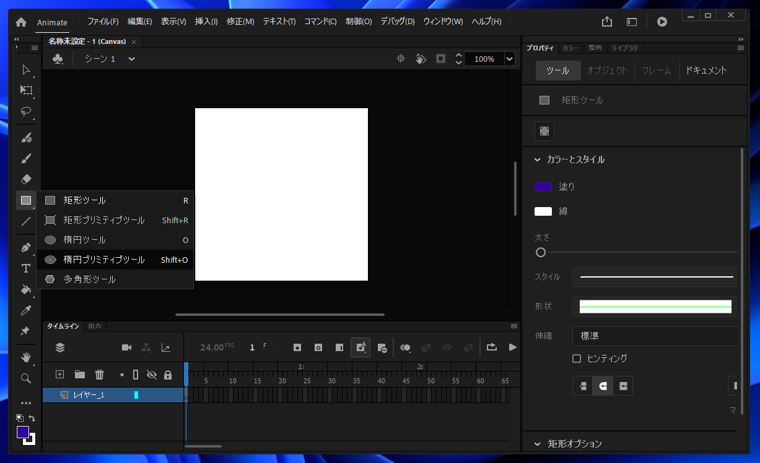
Task: Toggle lock for all layers
Action: point(167,375)
